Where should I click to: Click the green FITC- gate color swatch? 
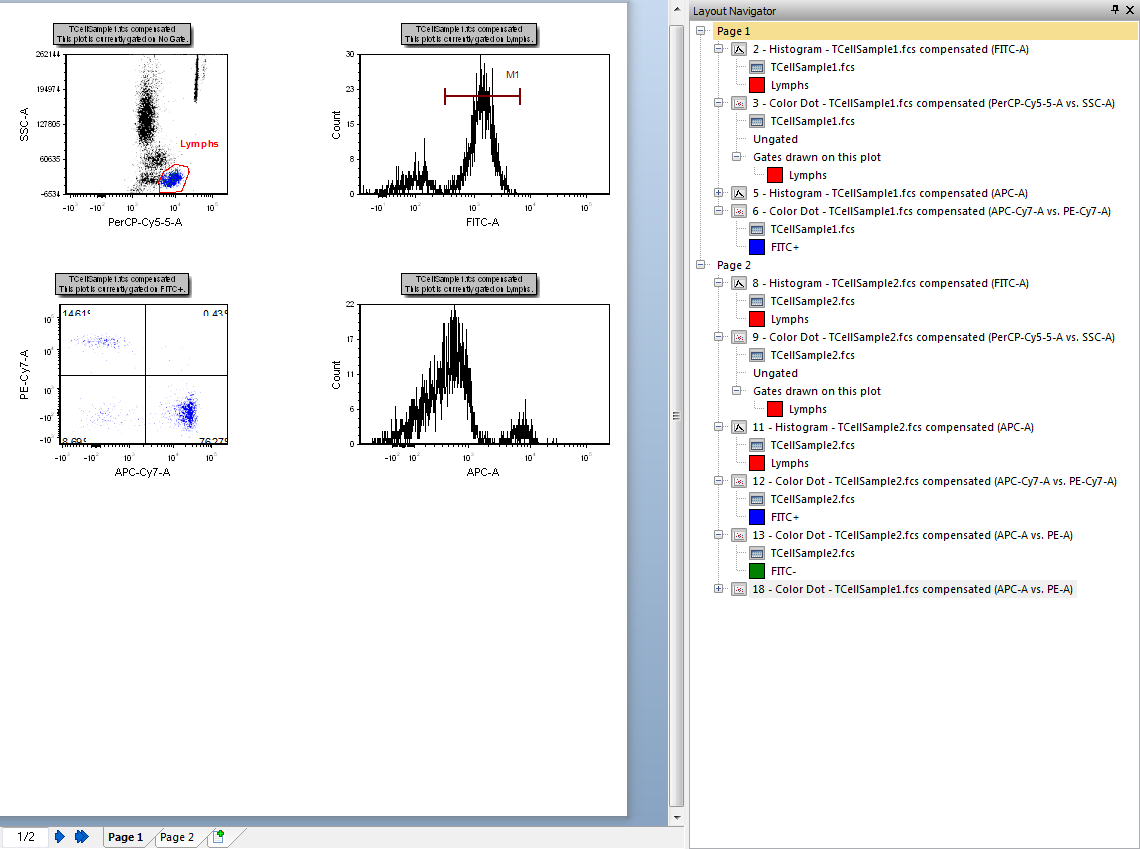tap(757, 571)
